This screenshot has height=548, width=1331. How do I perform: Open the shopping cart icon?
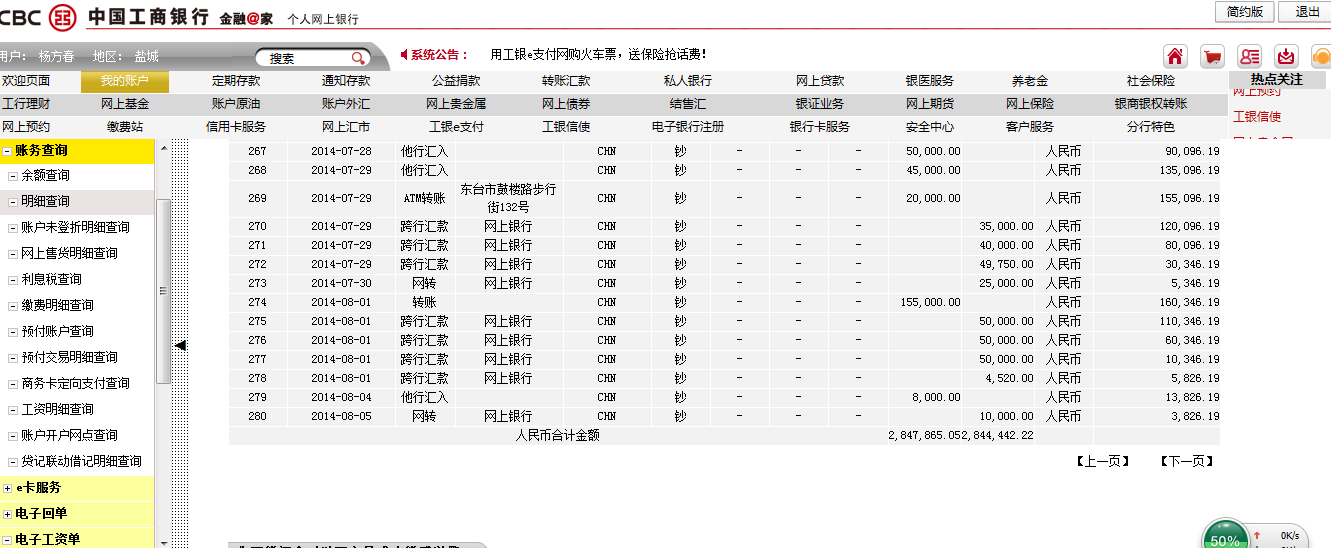pyautogui.click(x=1212, y=56)
